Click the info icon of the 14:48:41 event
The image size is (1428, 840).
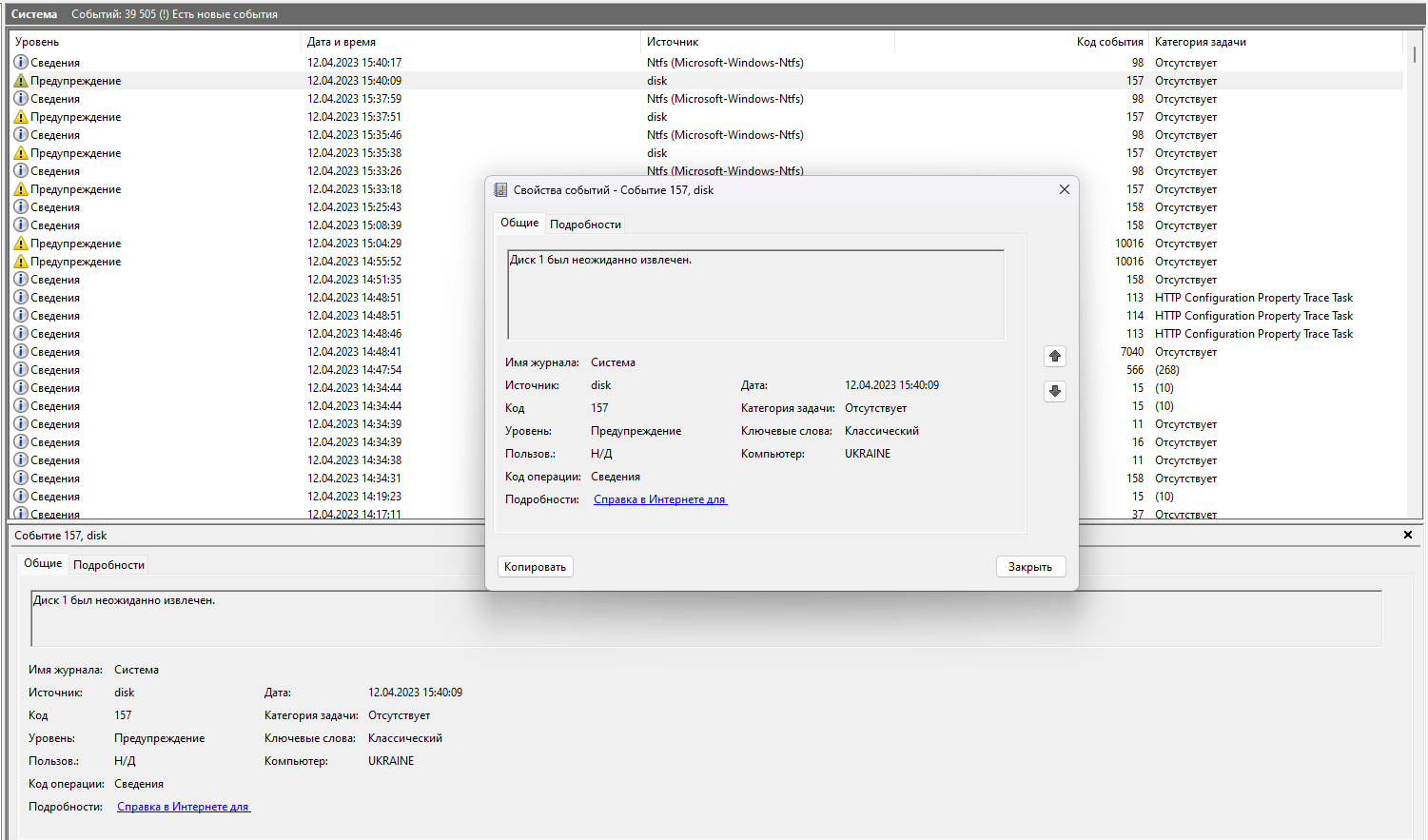[21, 352]
